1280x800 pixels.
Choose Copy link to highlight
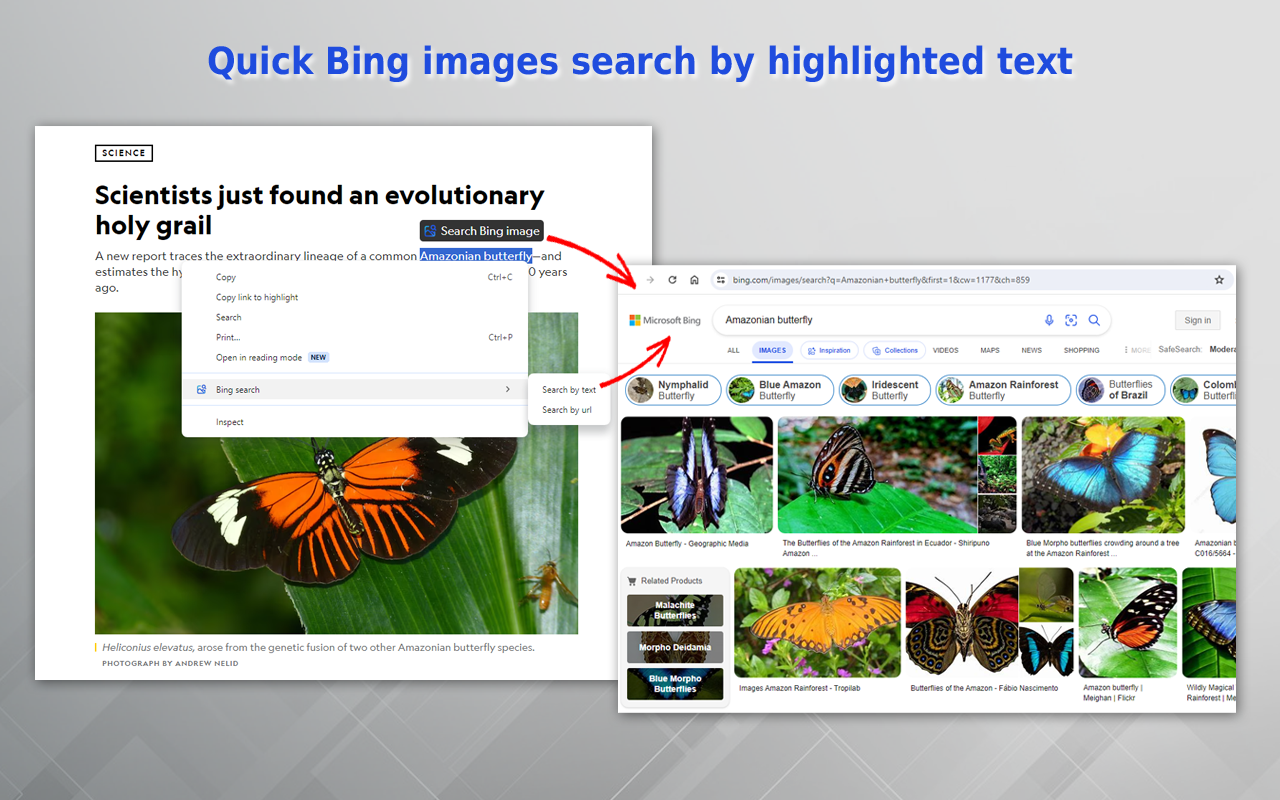click(x=354, y=297)
